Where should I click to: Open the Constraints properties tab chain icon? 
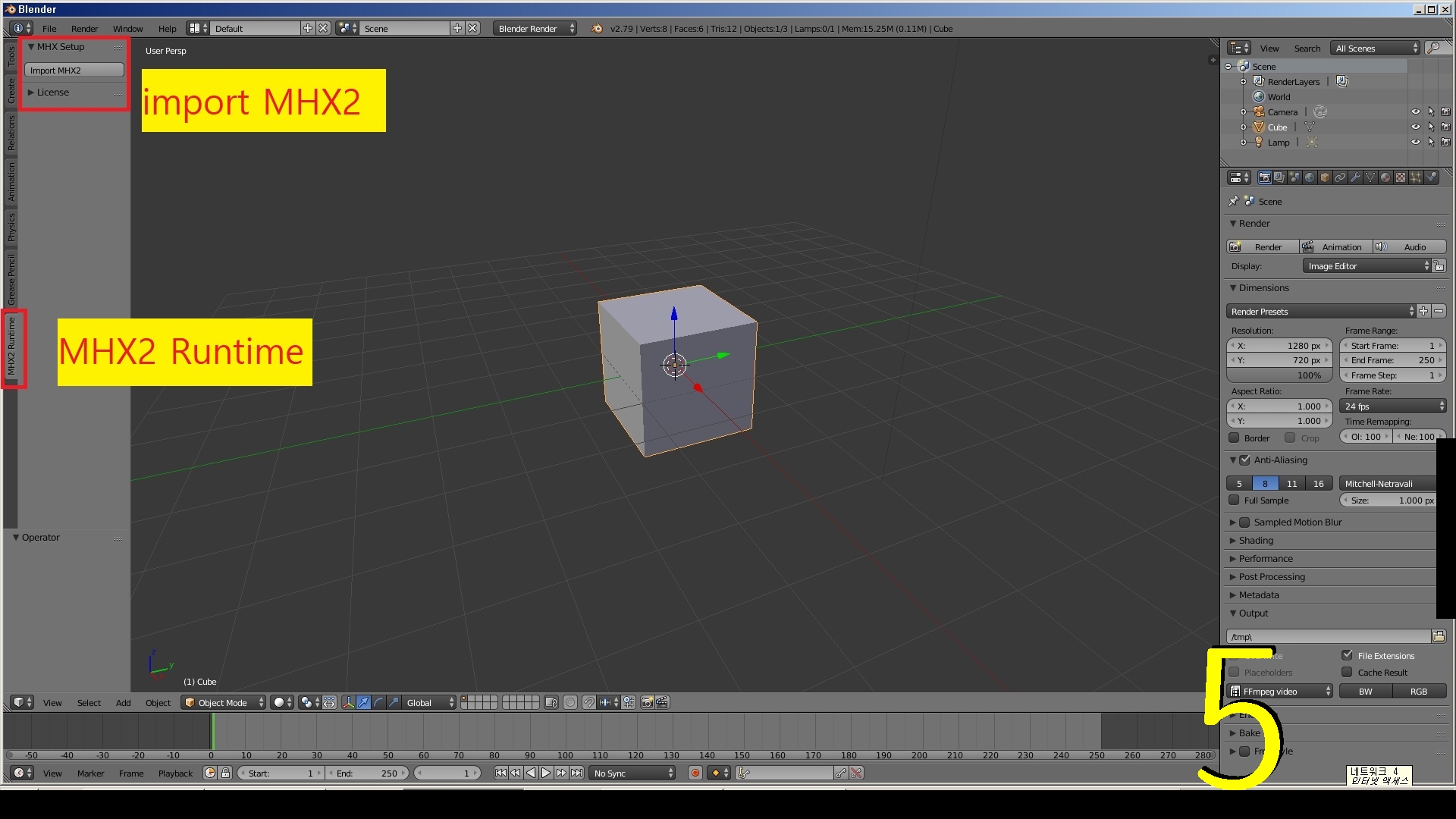(1340, 177)
